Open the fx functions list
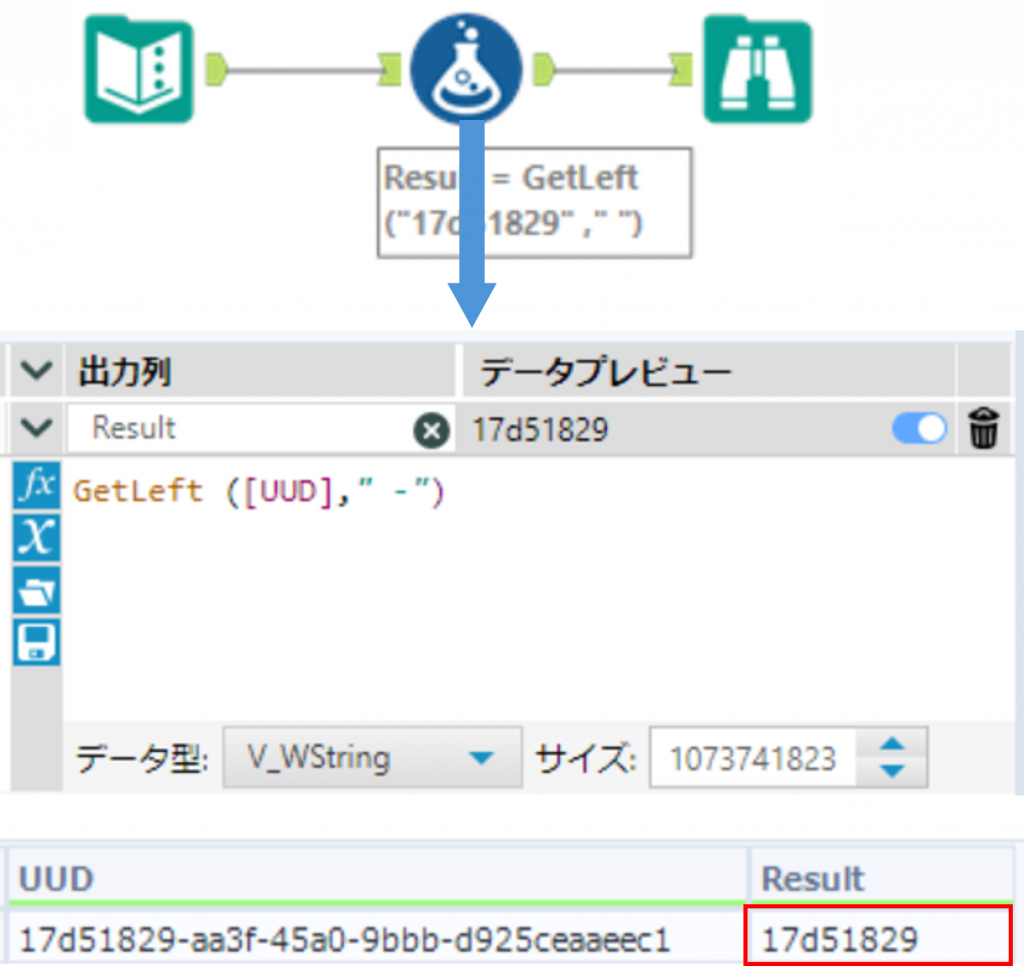 coord(37,487)
